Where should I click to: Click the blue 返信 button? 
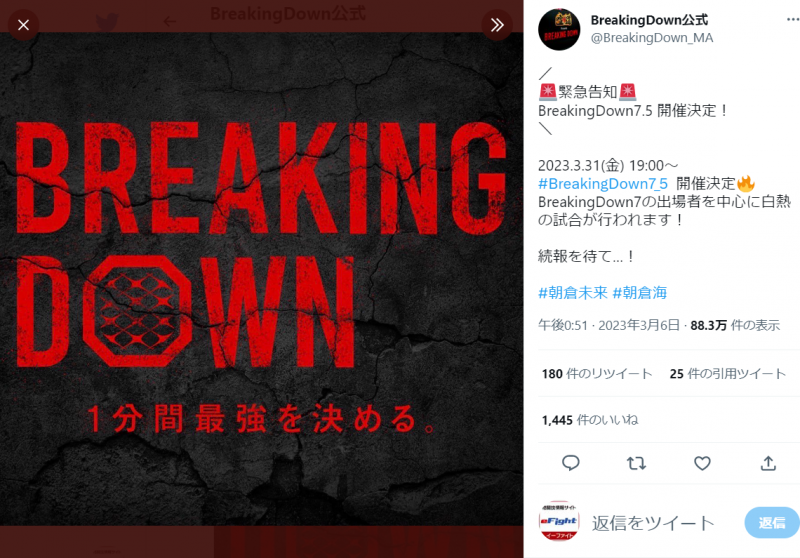click(x=772, y=523)
